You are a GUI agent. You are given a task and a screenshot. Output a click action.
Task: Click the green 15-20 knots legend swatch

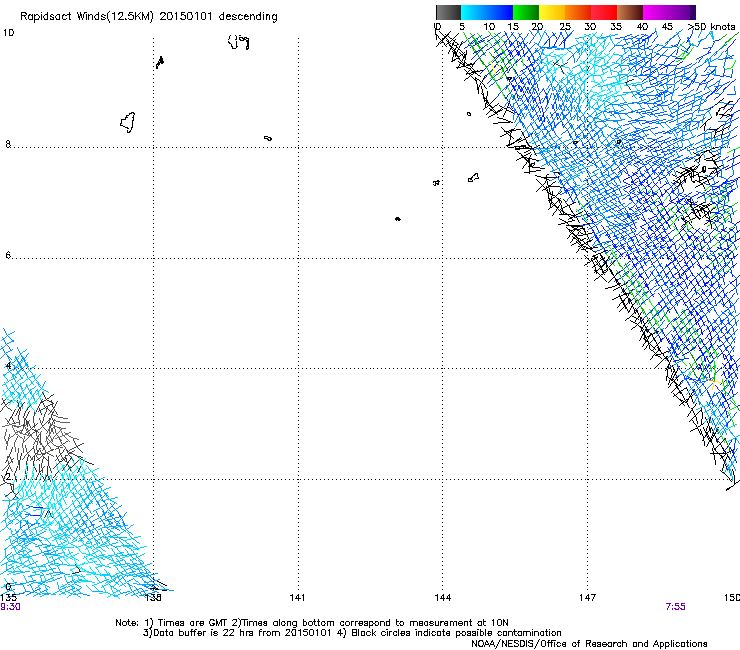[526, 12]
